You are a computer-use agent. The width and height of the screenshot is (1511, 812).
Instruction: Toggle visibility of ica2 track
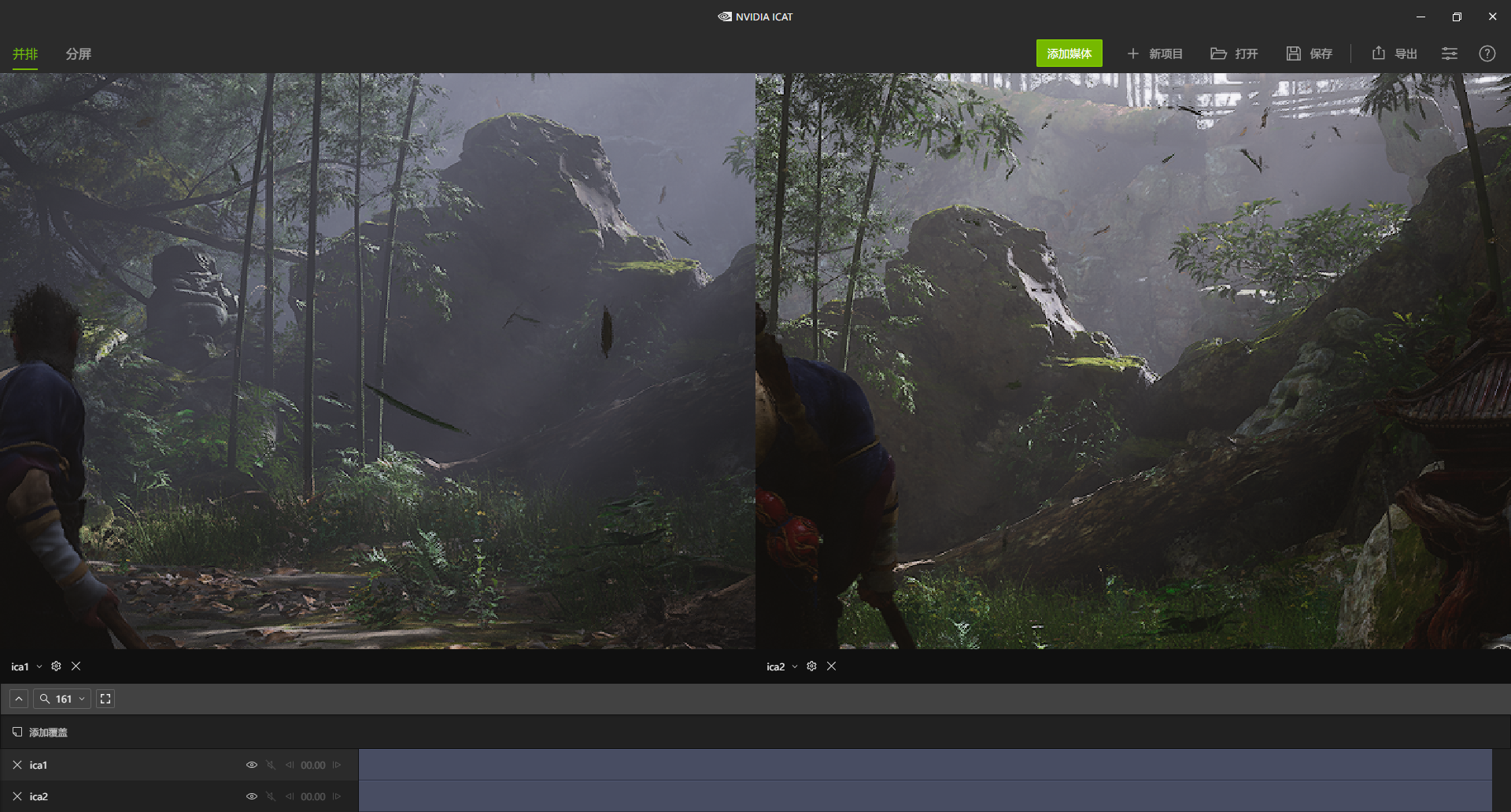(x=252, y=796)
